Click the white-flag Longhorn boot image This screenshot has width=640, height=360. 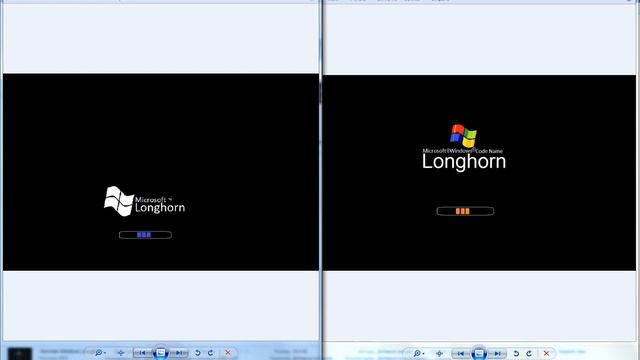click(x=161, y=172)
